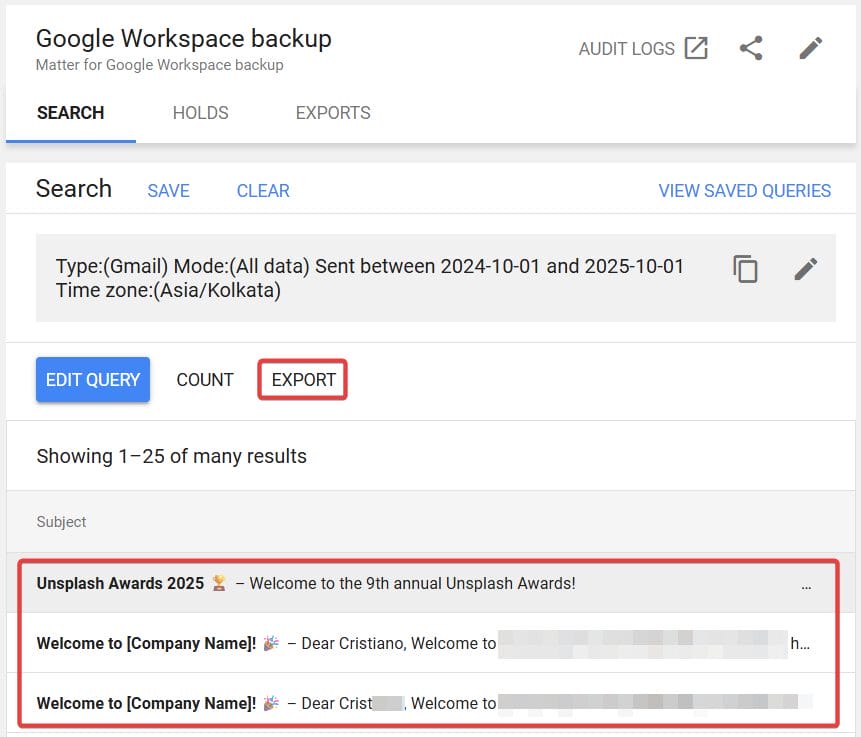Click the Count button
This screenshot has height=737, width=861.
[x=205, y=380]
